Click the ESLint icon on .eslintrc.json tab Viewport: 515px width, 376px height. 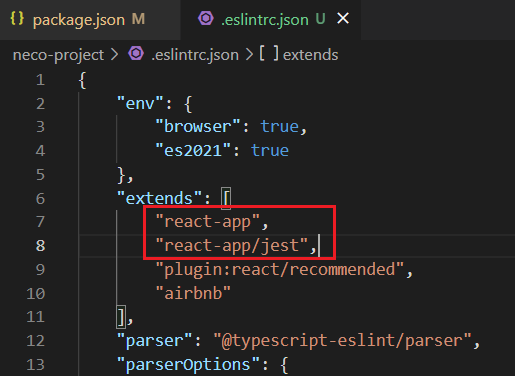[206, 18]
